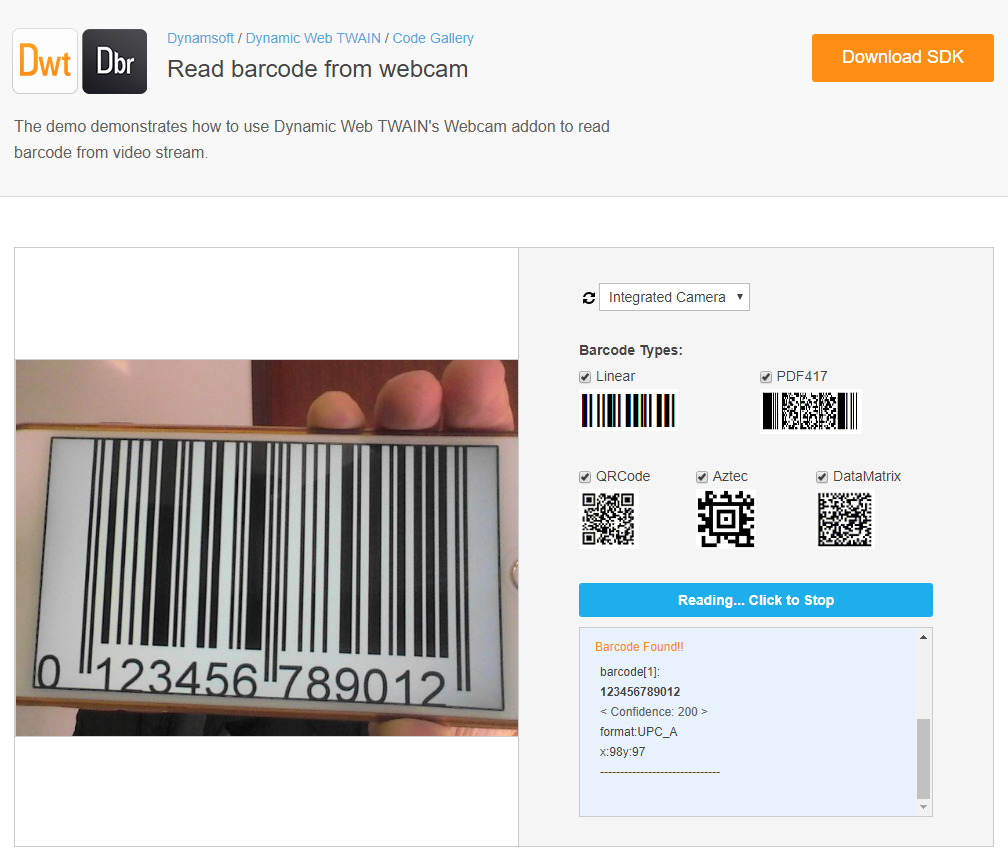
Task: Toggle the PDF417 checkbox
Action: click(x=766, y=377)
